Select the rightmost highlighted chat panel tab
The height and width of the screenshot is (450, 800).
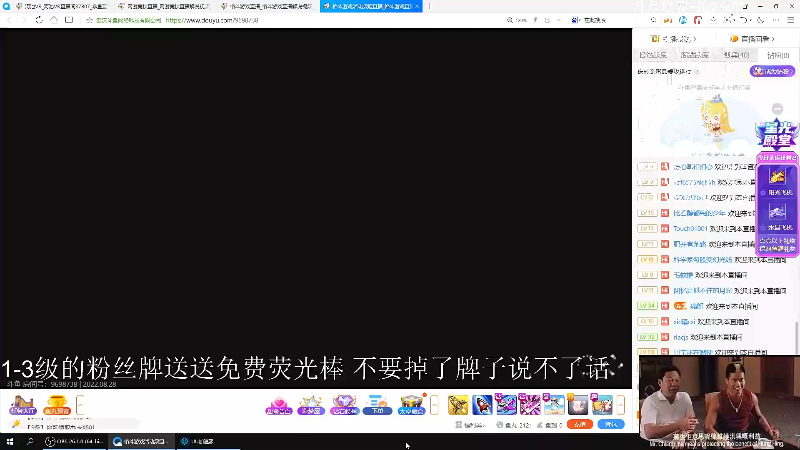pos(778,55)
